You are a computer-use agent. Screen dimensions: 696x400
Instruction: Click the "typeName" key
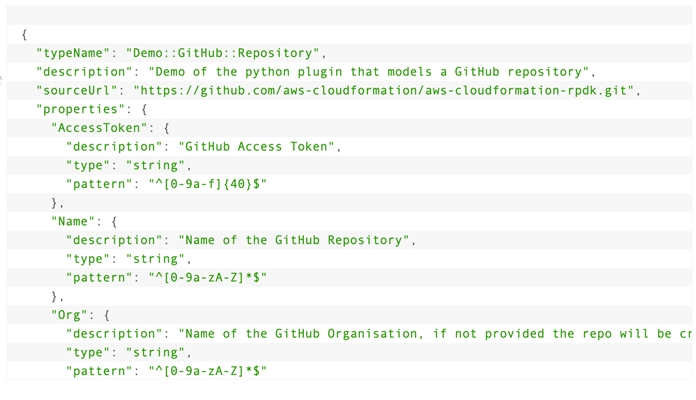point(72,53)
